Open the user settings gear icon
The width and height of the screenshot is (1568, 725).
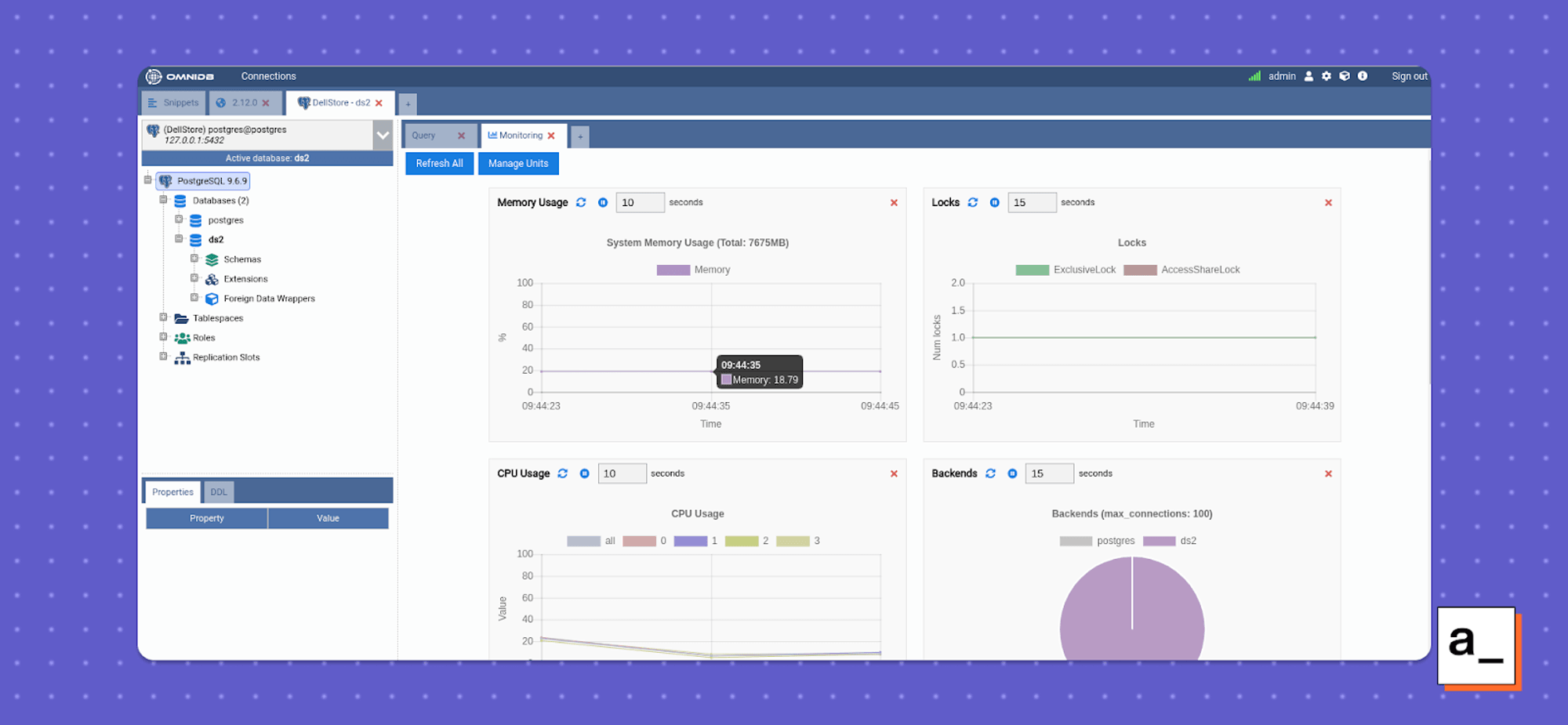tap(1326, 76)
